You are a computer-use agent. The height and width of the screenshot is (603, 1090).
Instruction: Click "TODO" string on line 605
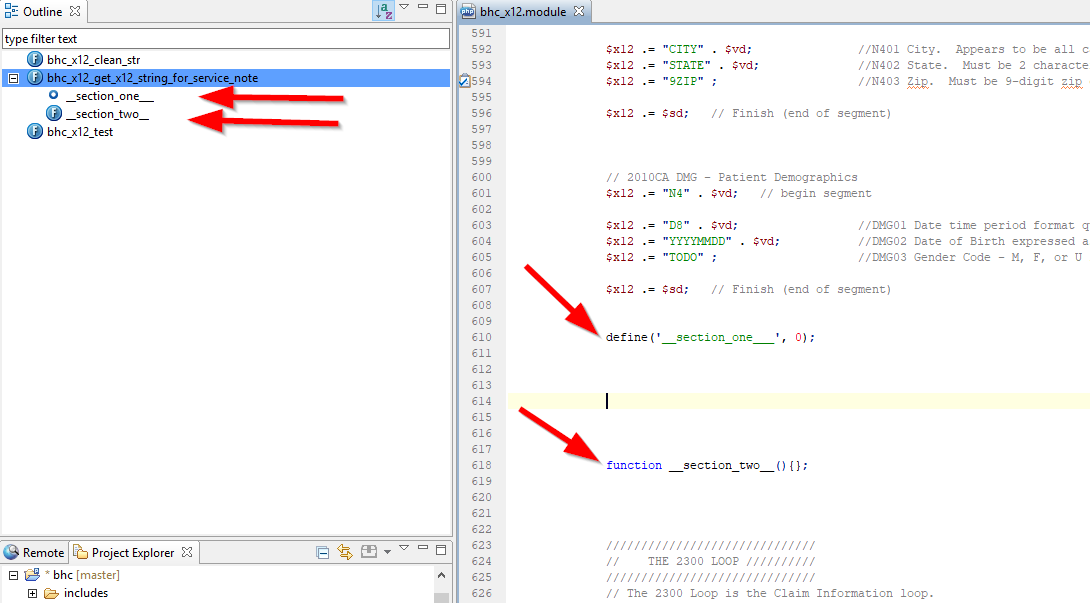tap(683, 257)
